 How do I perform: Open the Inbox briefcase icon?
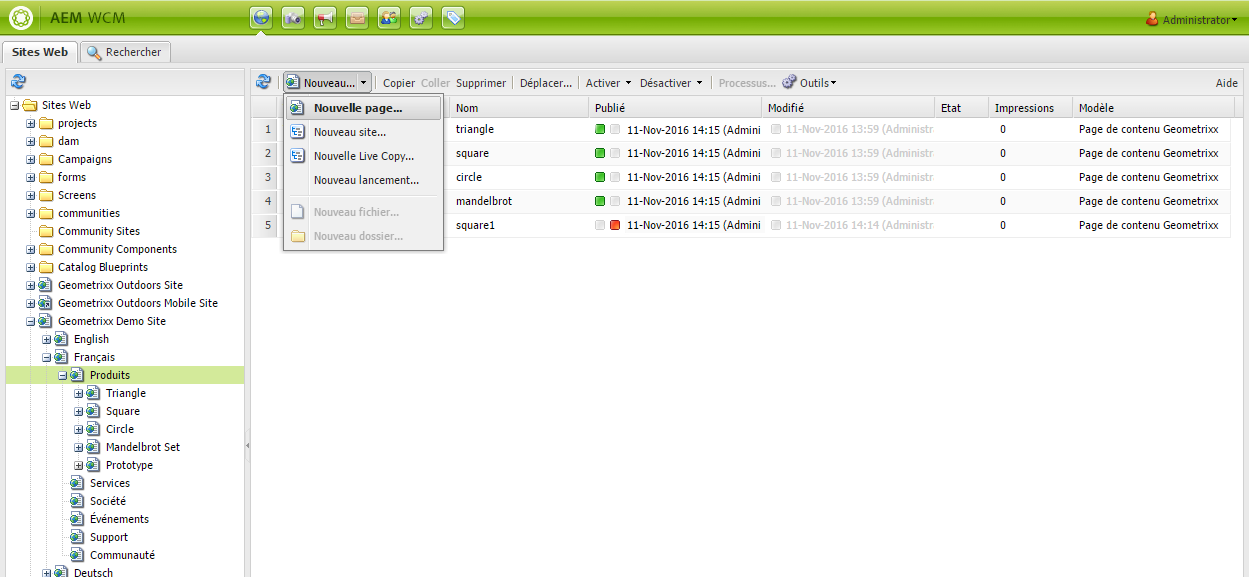pos(357,18)
